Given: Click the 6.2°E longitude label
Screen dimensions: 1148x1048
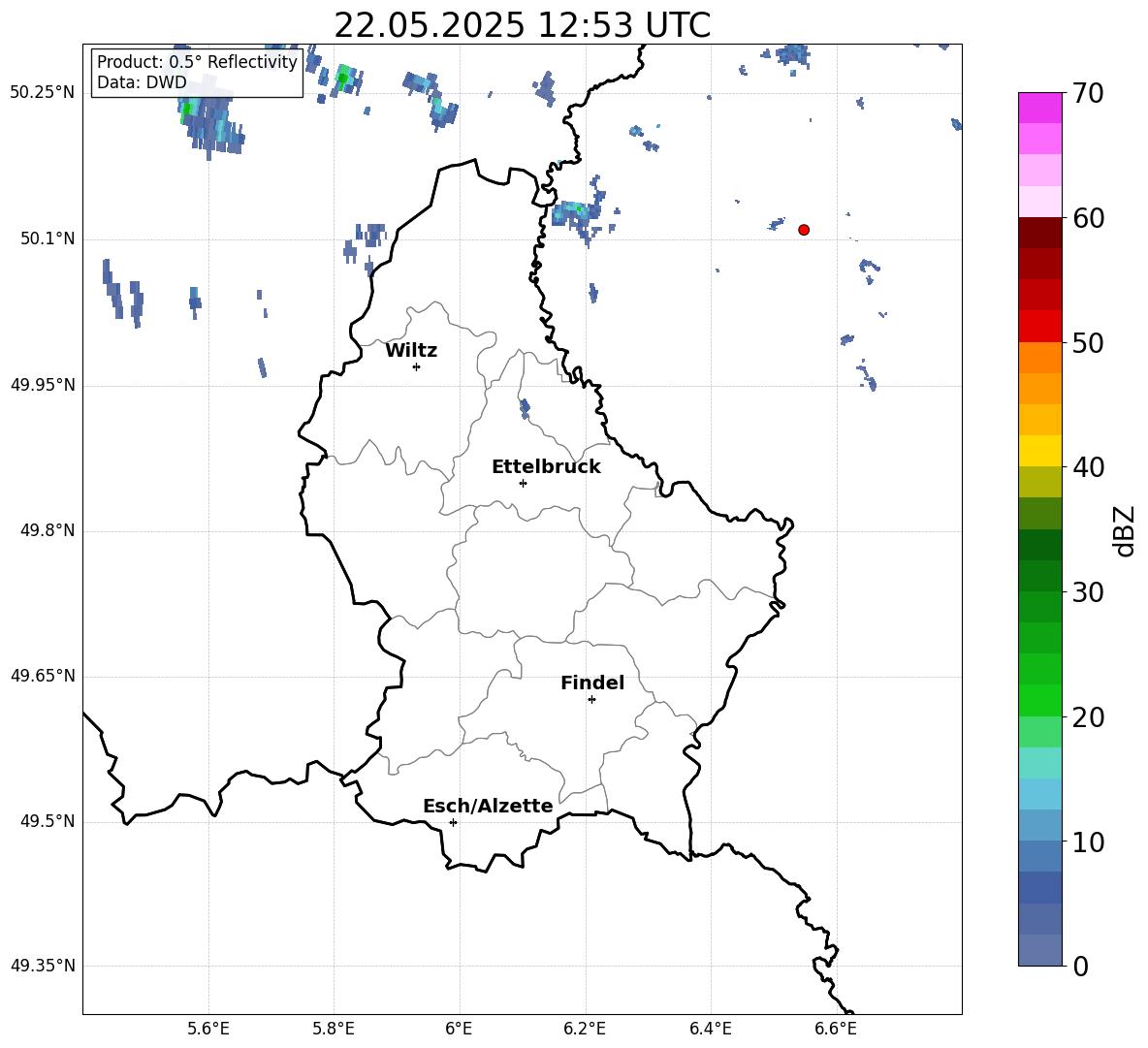Looking at the screenshot, I should [585, 1029].
